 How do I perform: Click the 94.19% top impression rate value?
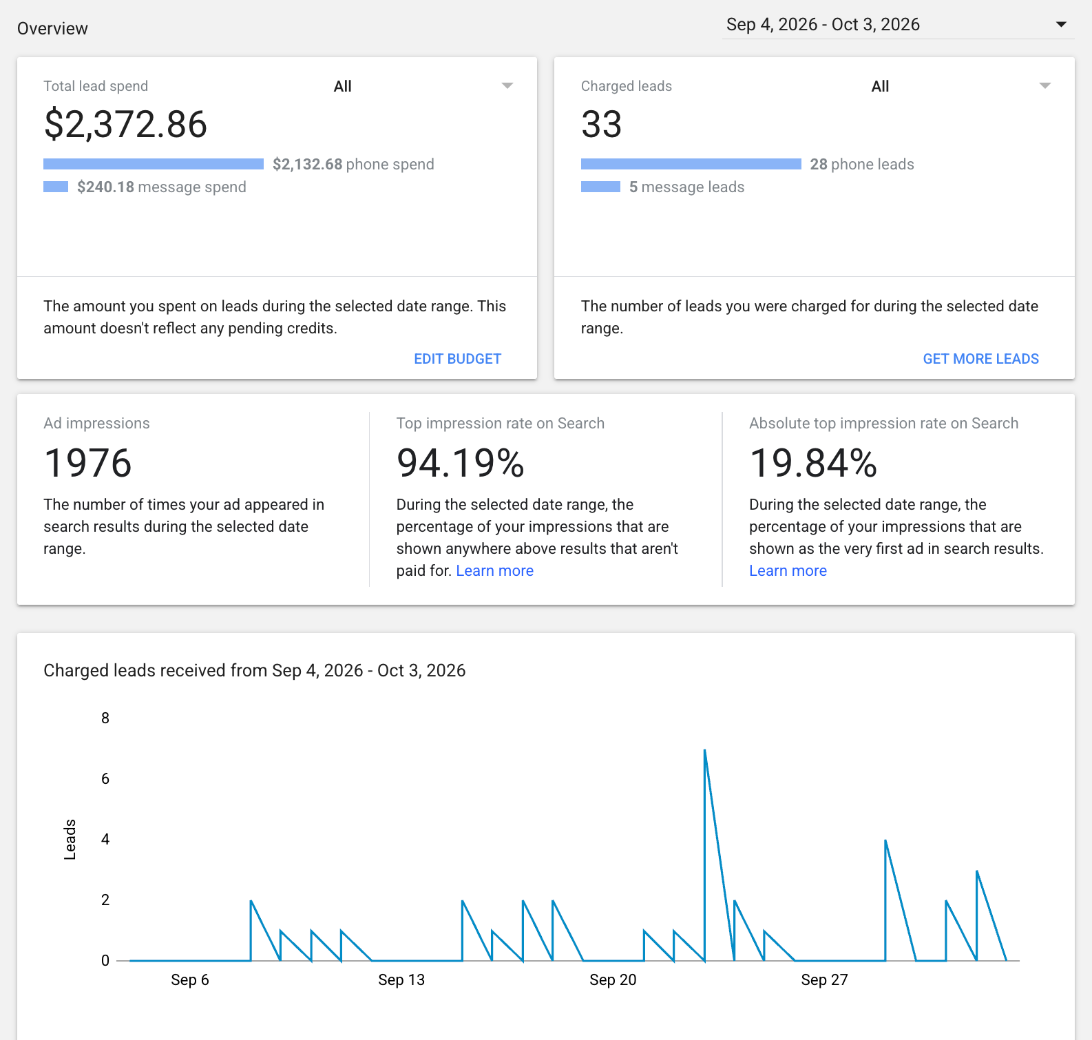460,463
